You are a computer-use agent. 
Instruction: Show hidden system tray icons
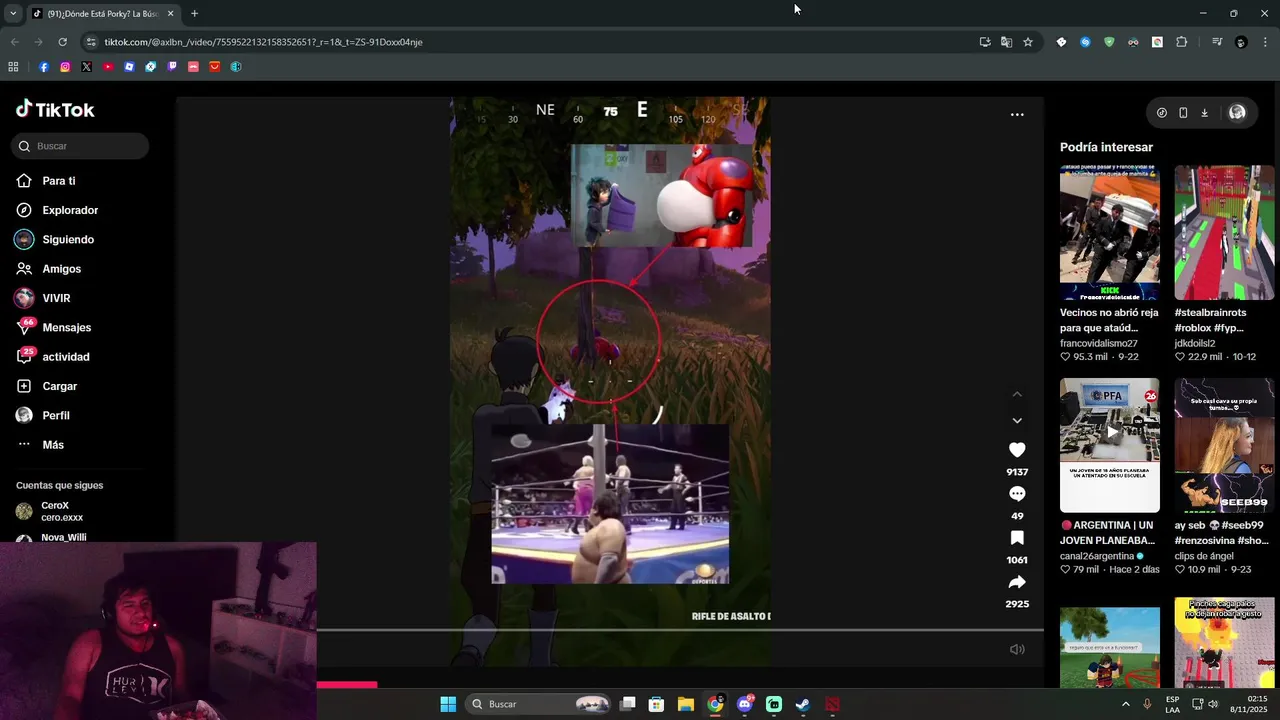click(1125, 704)
